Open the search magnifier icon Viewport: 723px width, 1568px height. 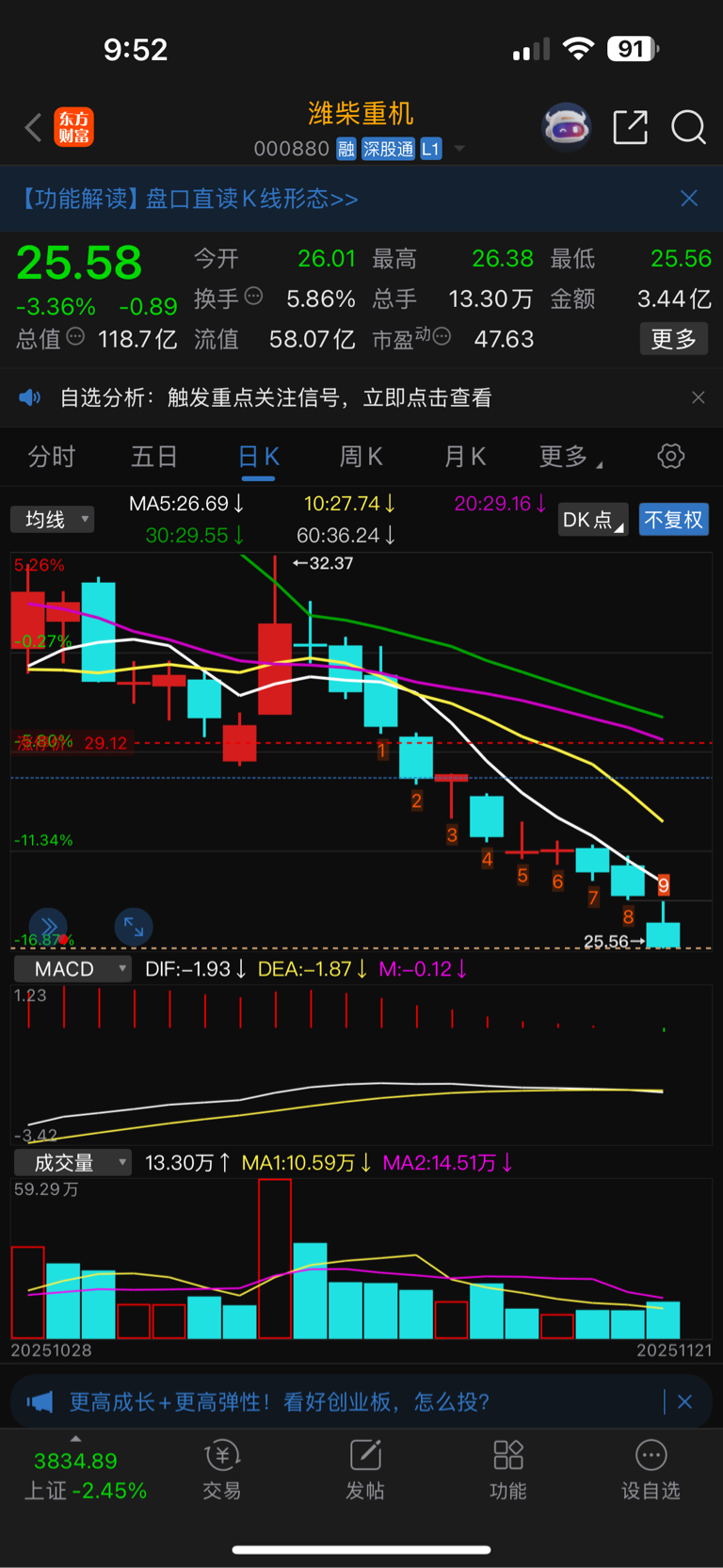click(688, 127)
